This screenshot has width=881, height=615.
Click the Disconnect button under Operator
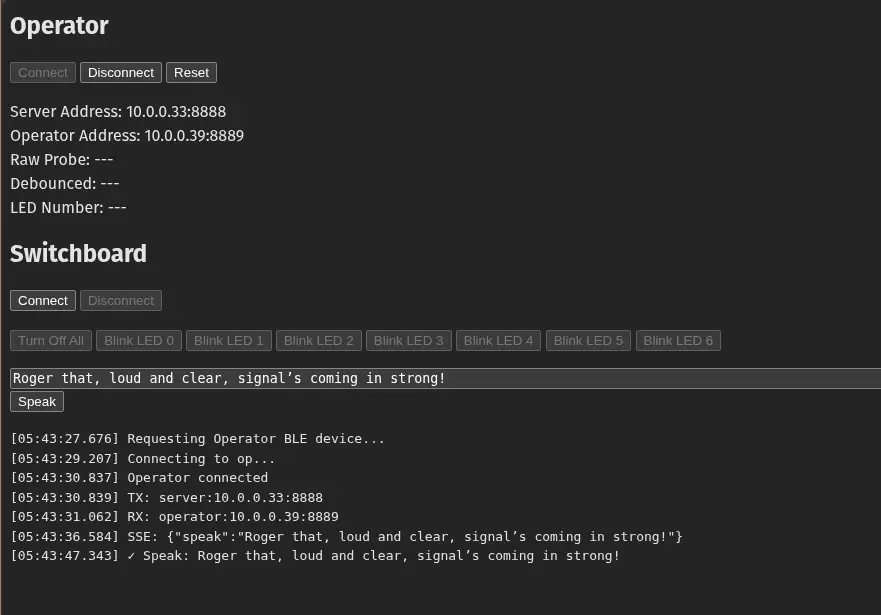point(121,73)
